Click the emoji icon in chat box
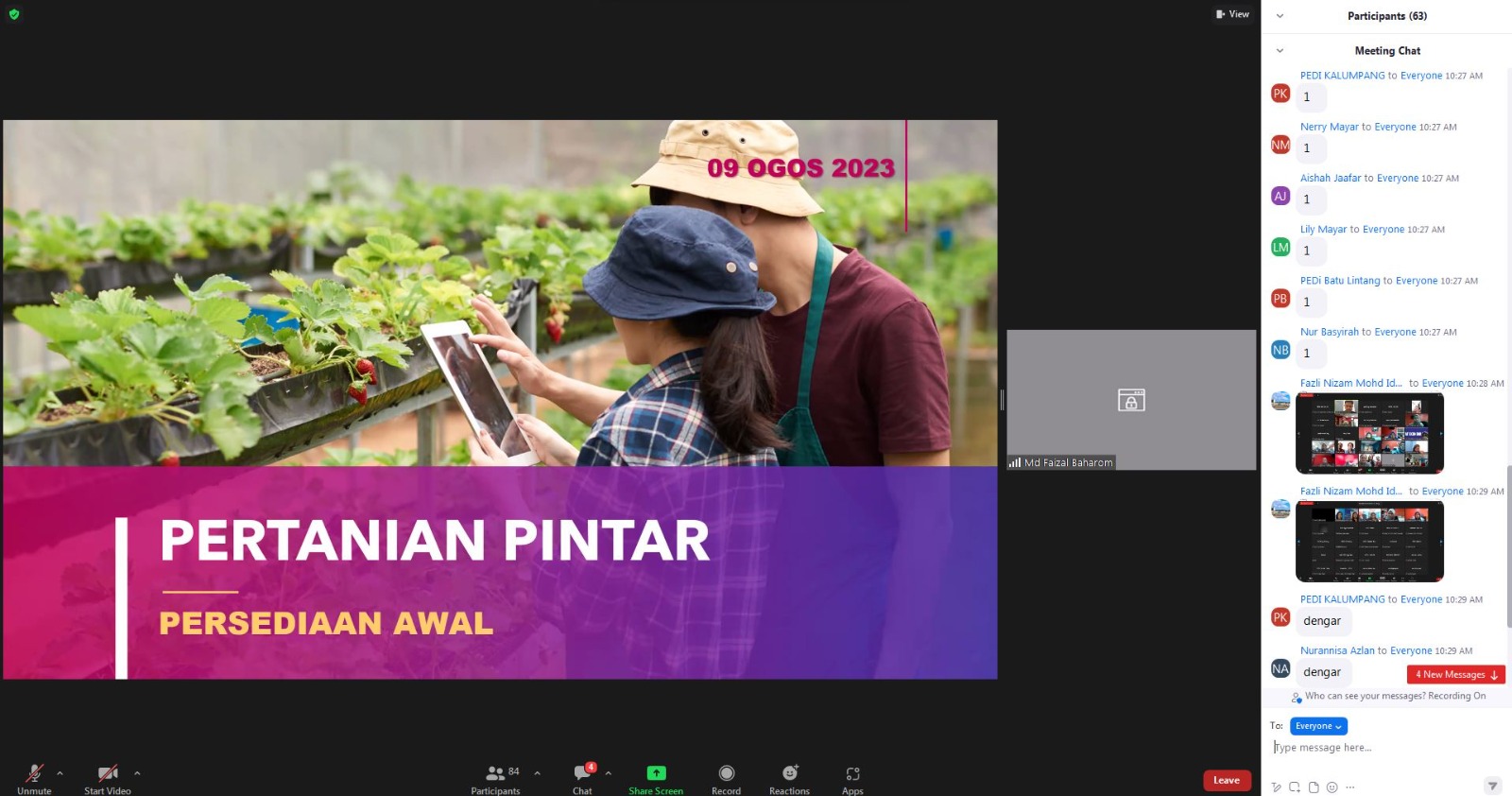This screenshot has width=1512, height=796. click(1332, 787)
